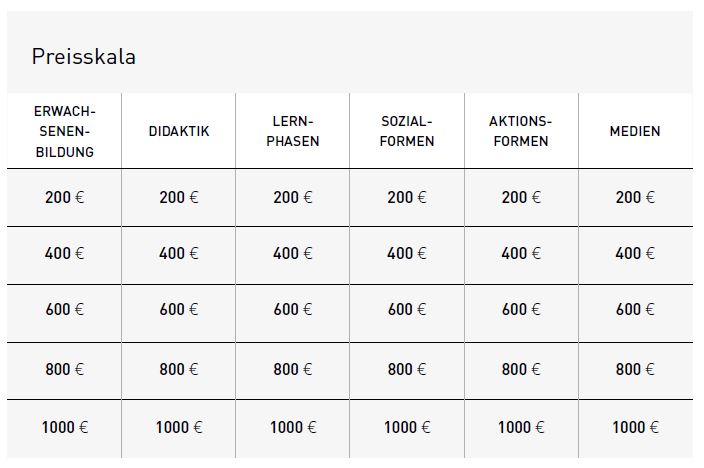Pick the 1000 € Aktionsformen cell
The width and height of the screenshot is (704, 468).
pyautogui.click(x=520, y=427)
